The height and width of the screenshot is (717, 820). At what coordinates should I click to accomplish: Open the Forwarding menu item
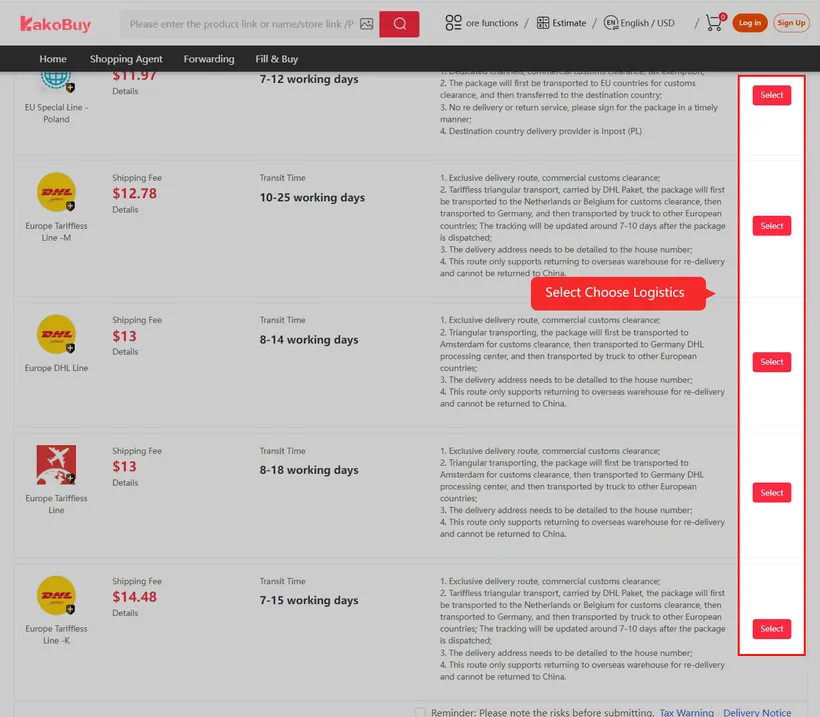coord(209,59)
